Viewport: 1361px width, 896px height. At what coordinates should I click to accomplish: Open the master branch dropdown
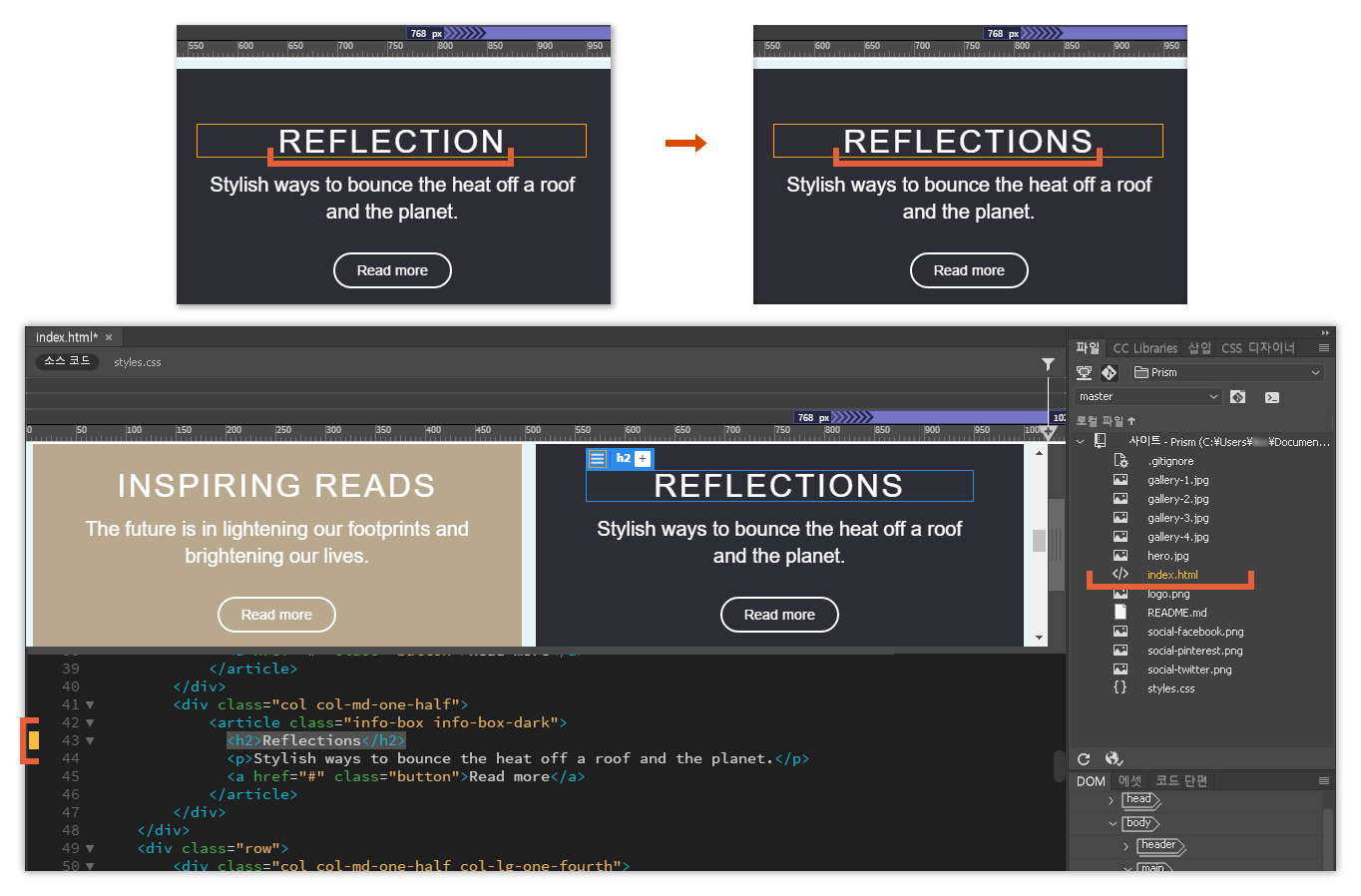click(1148, 397)
